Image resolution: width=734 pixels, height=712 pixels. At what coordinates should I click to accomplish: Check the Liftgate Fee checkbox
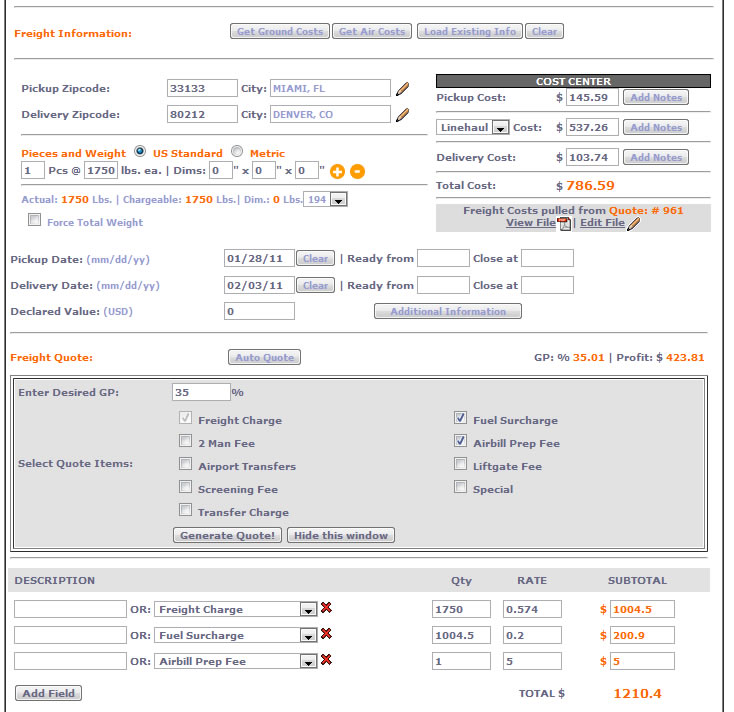460,464
